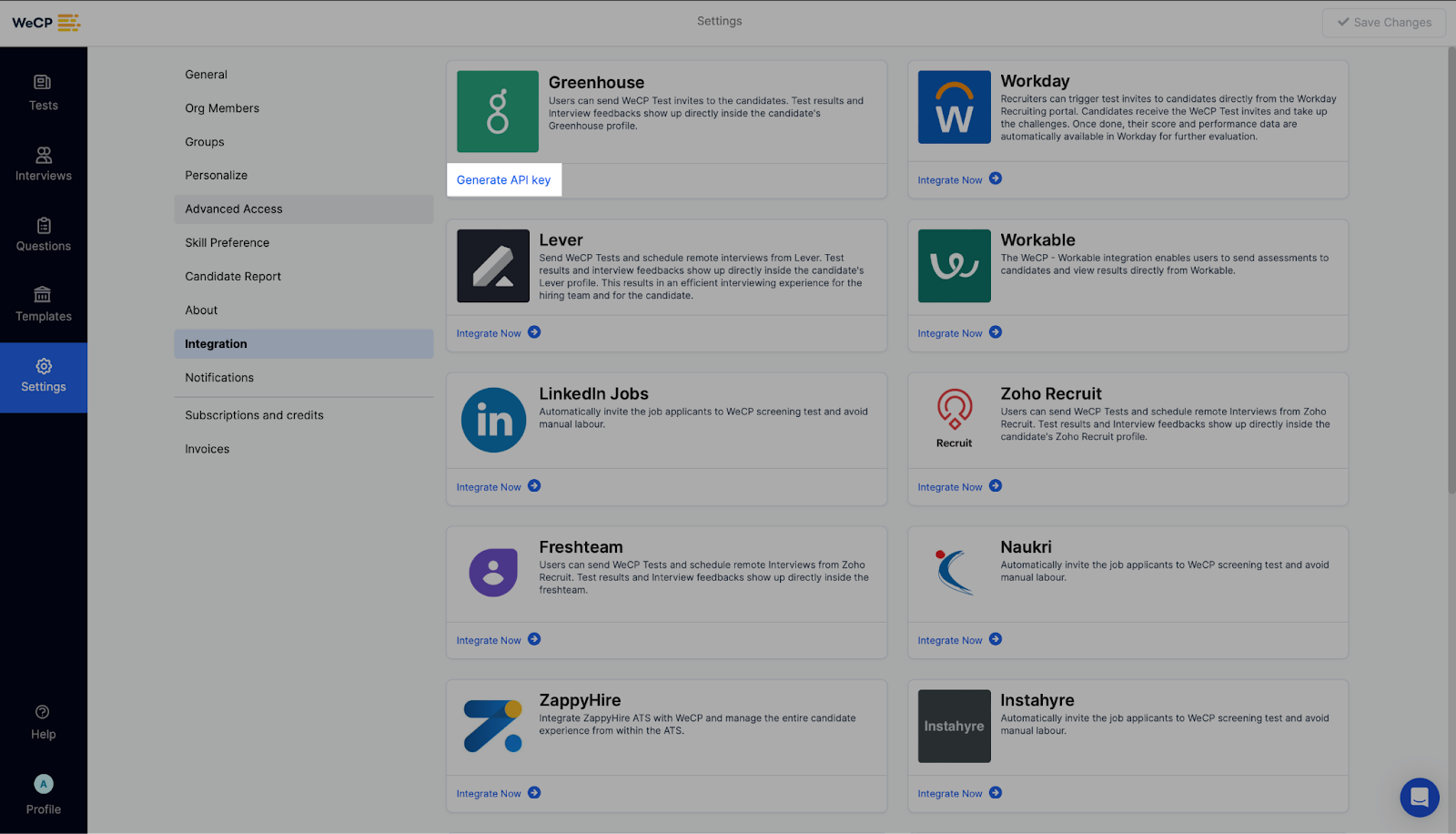
Task: Click the Lever logo icon
Action: (x=493, y=266)
